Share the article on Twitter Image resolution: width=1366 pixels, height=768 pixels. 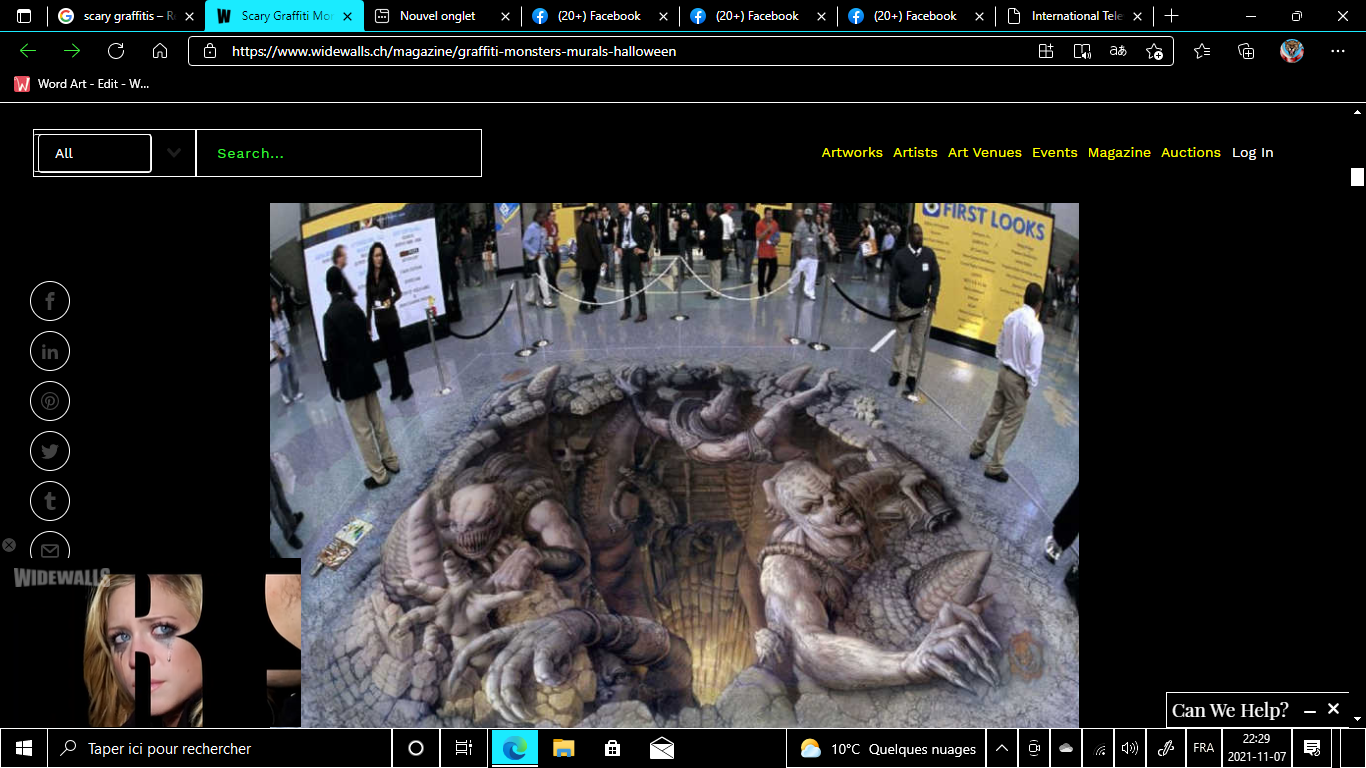point(50,451)
